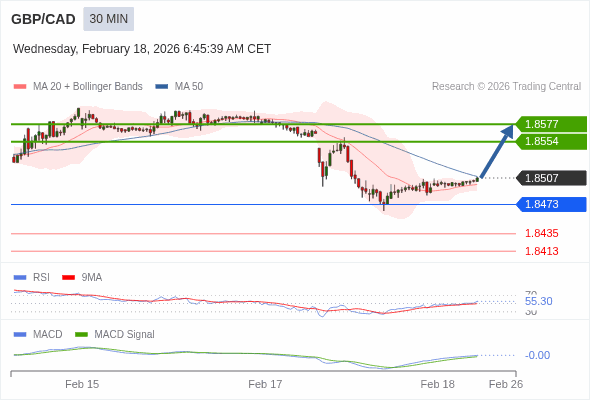
Task: Click the MACD Signal legend label
Action: 125,335
